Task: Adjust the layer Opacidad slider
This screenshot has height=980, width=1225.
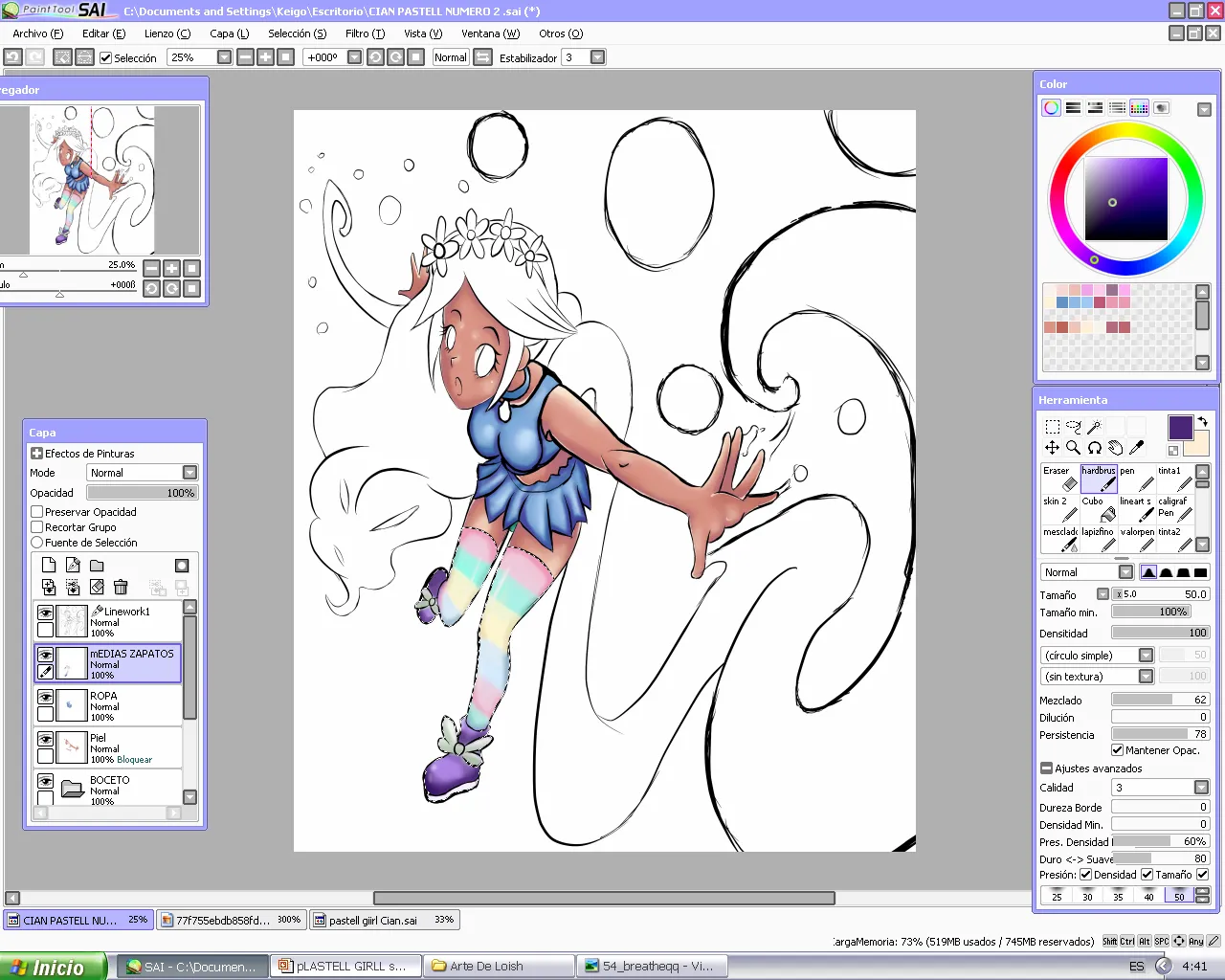Action: (143, 493)
